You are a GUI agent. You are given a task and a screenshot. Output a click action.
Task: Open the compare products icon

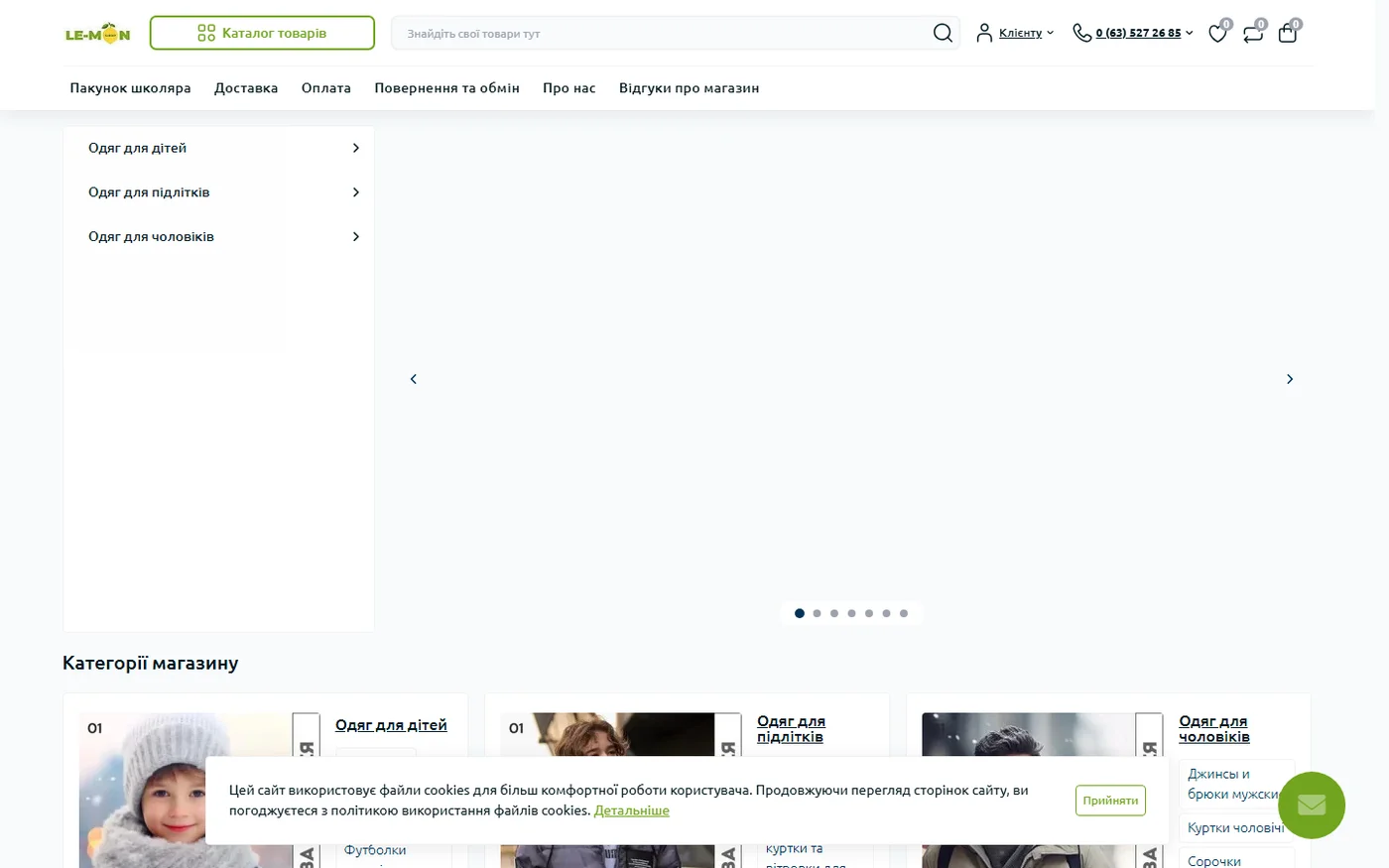pos(1253,33)
